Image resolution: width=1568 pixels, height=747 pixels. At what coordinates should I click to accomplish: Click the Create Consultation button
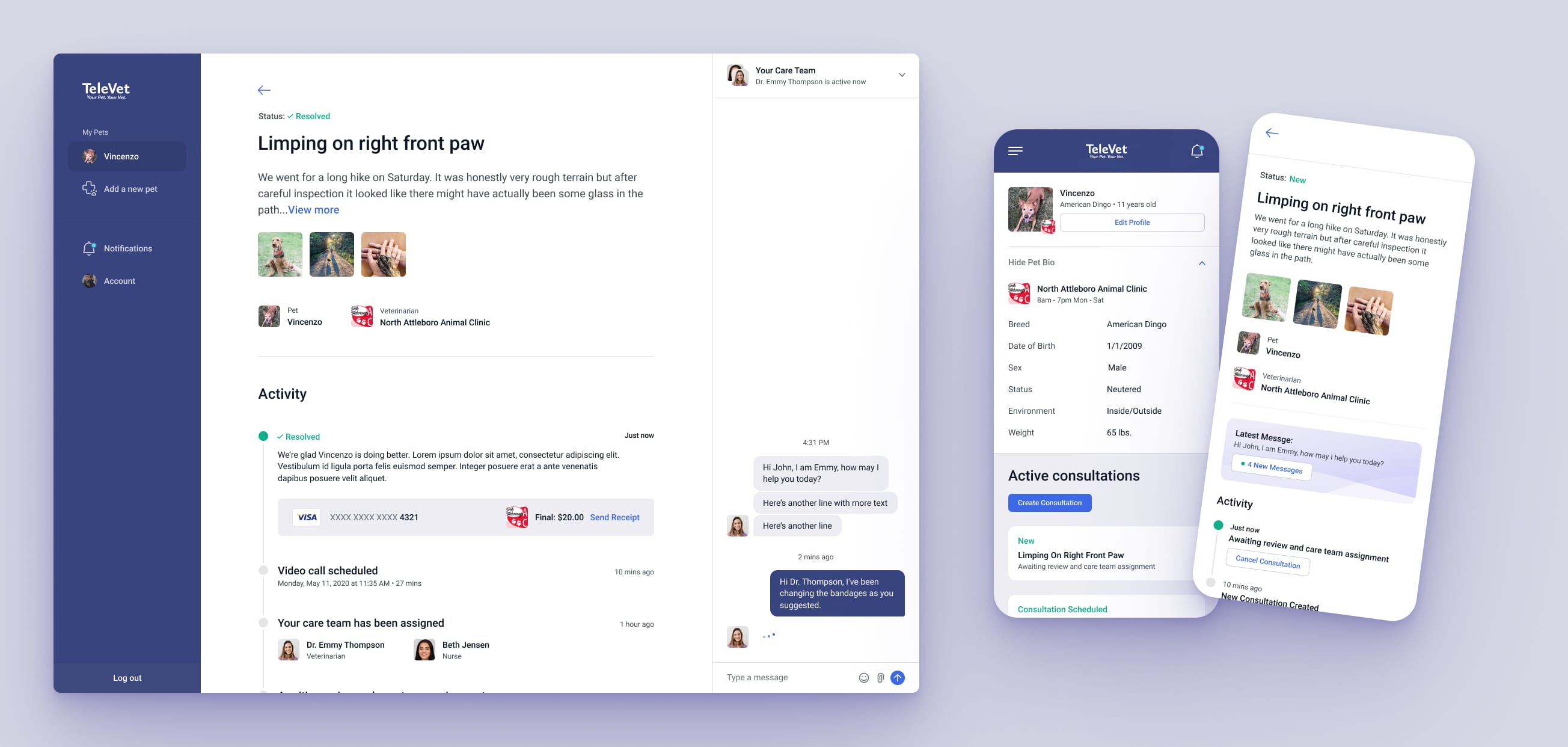coord(1049,501)
